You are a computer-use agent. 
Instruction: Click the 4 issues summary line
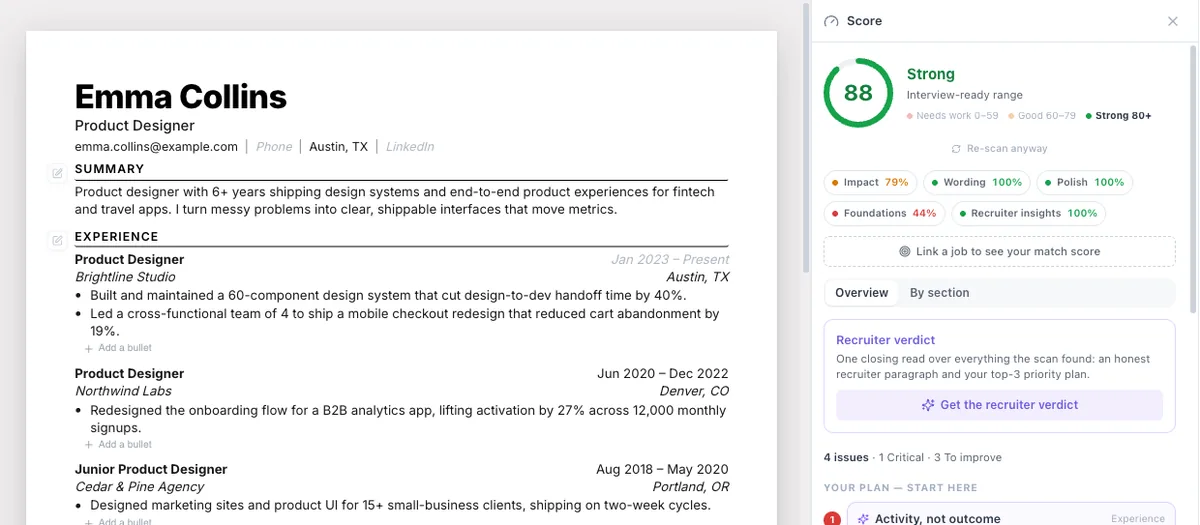click(912, 457)
